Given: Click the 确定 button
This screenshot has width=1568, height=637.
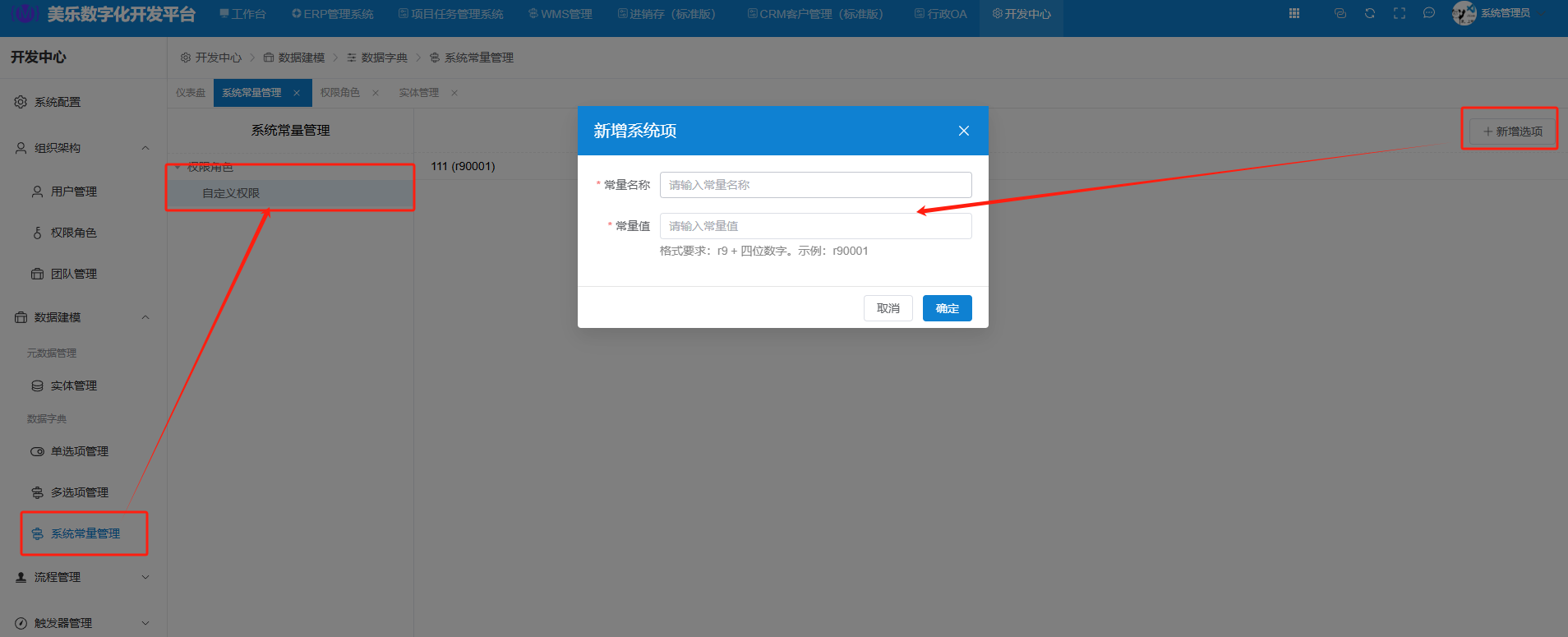Looking at the screenshot, I should pos(947,308).
